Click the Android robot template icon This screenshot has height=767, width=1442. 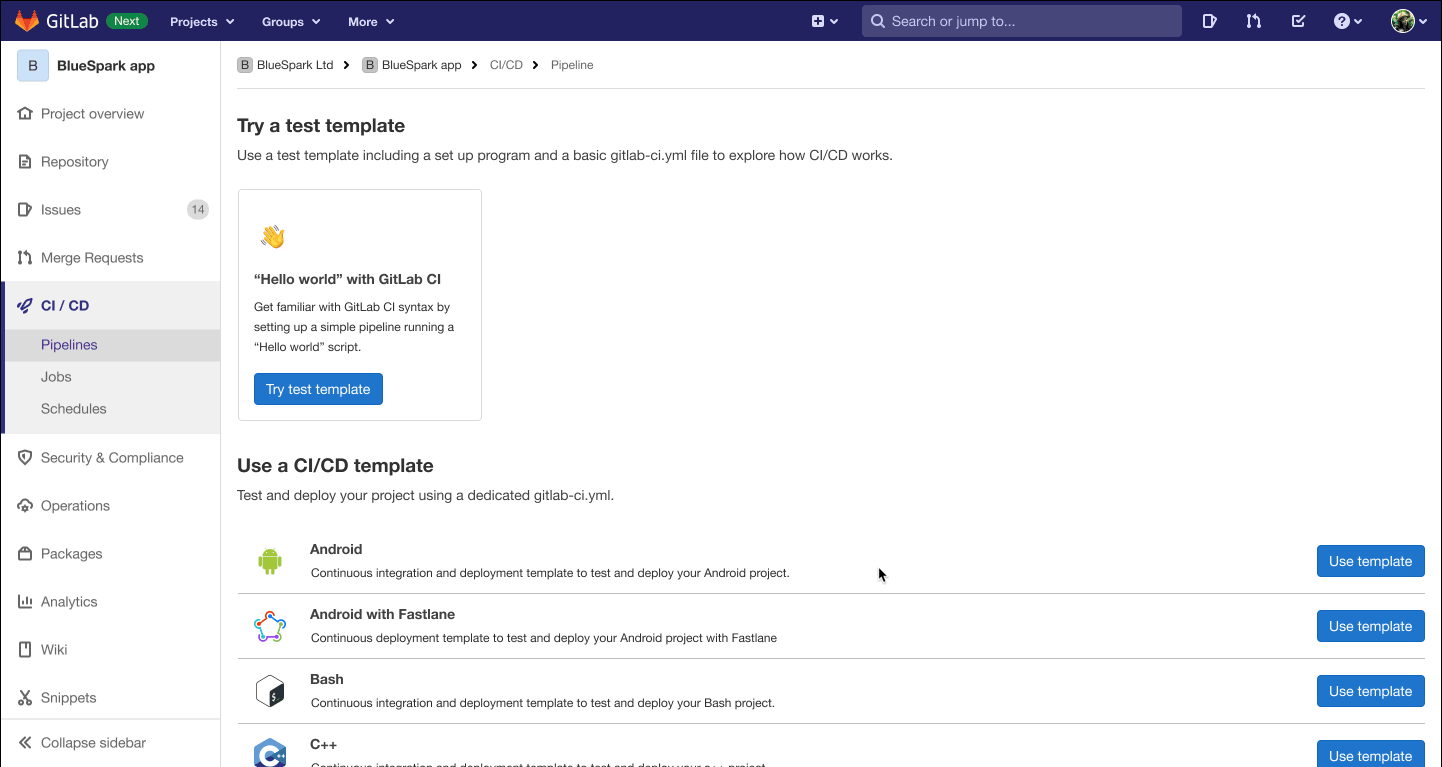coord(269,560)
